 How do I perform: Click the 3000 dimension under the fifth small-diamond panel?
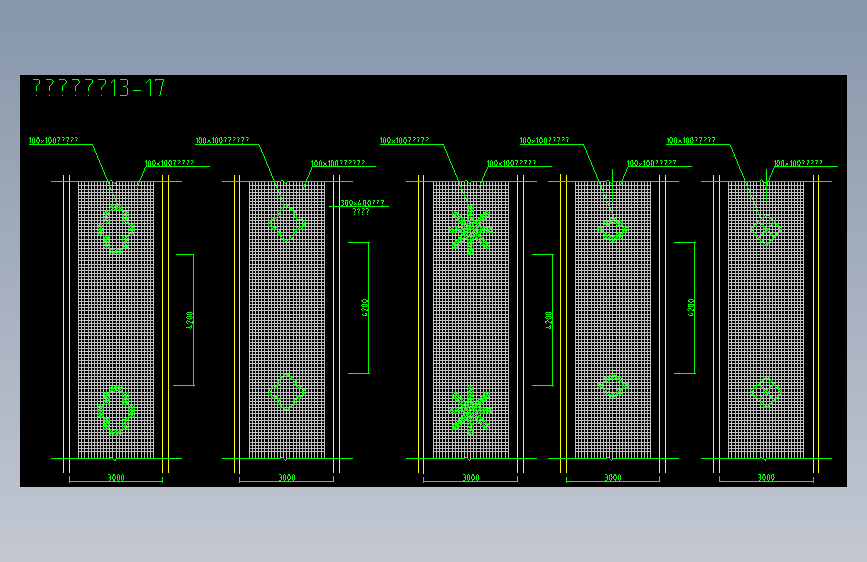[x=766, y=477]
